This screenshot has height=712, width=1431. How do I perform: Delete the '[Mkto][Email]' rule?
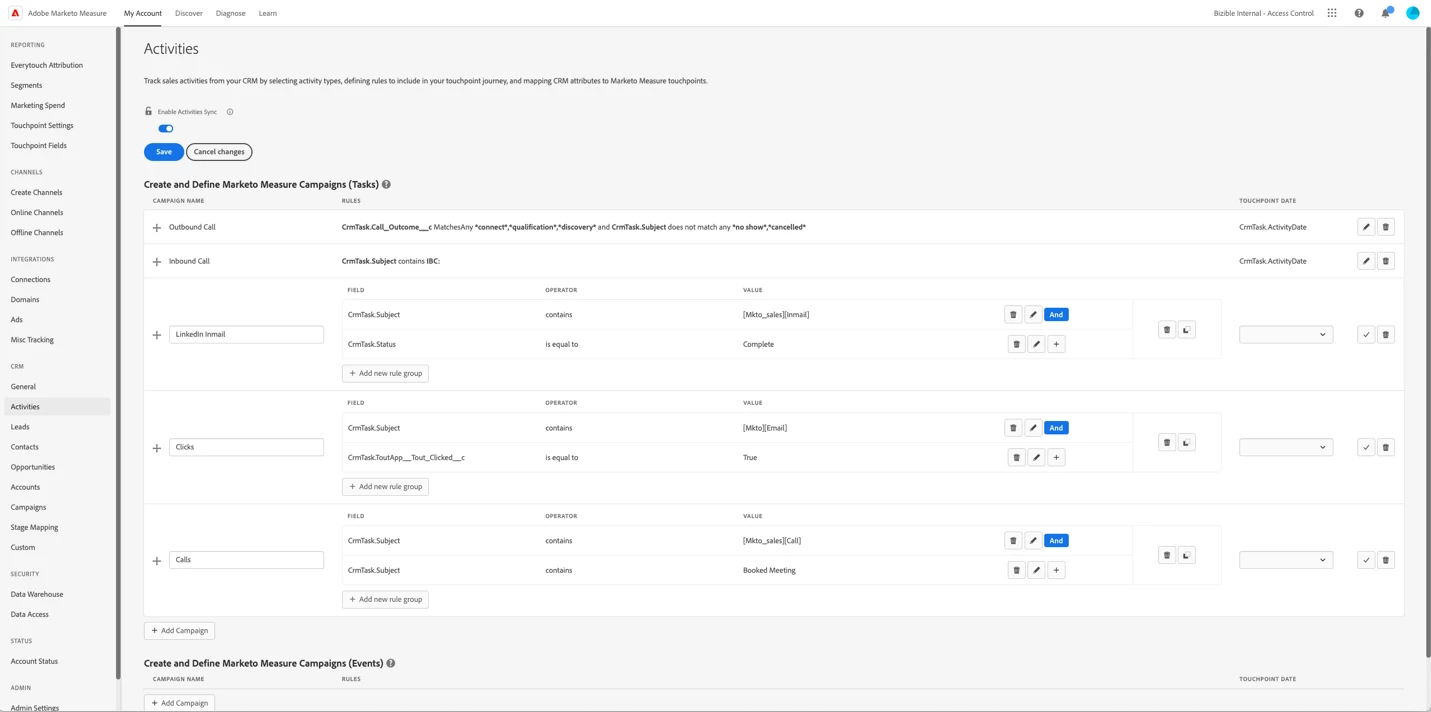pyautogui.click(x=1013, y=428)
